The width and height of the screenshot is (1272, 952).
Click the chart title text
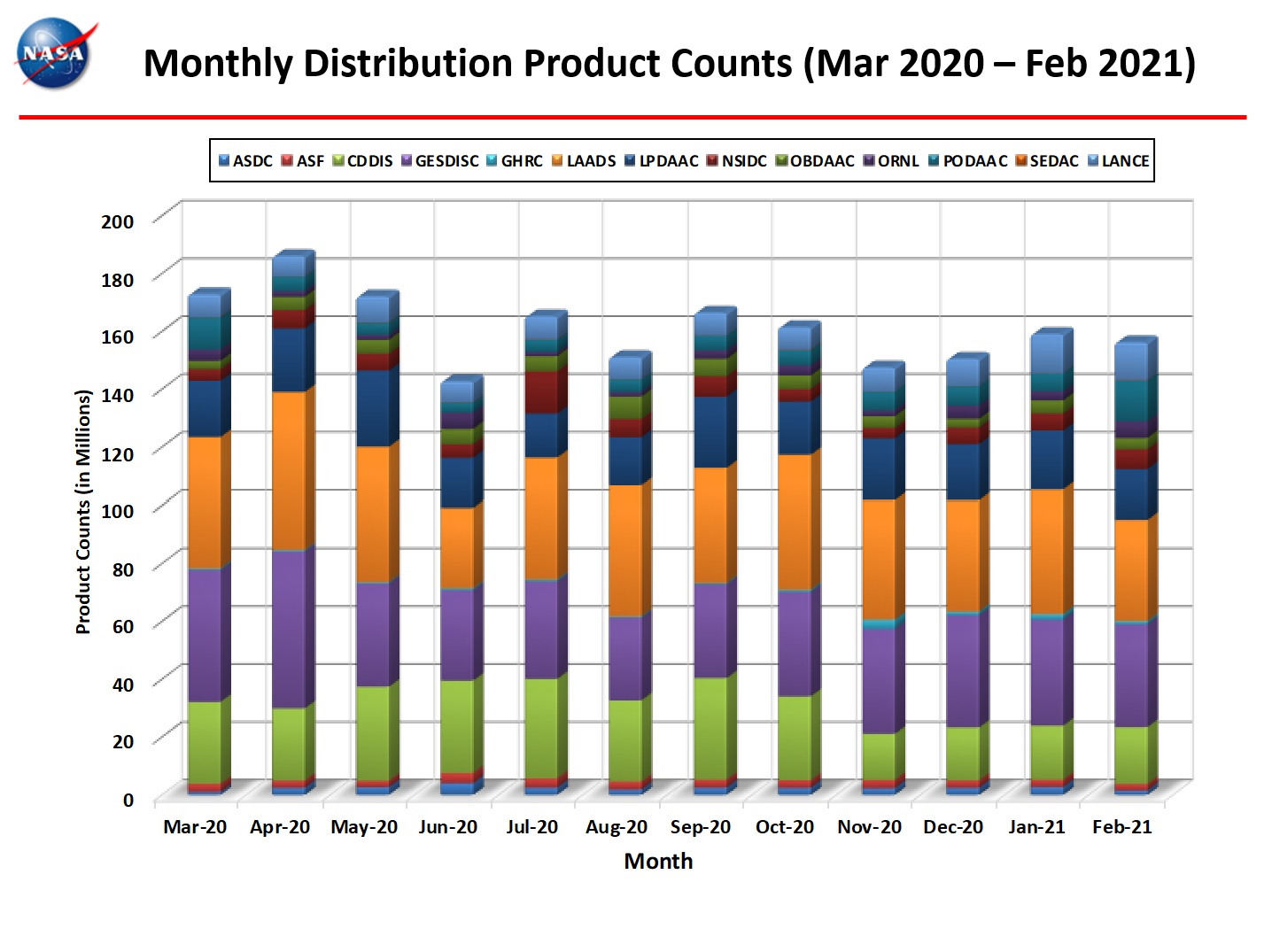670,63
